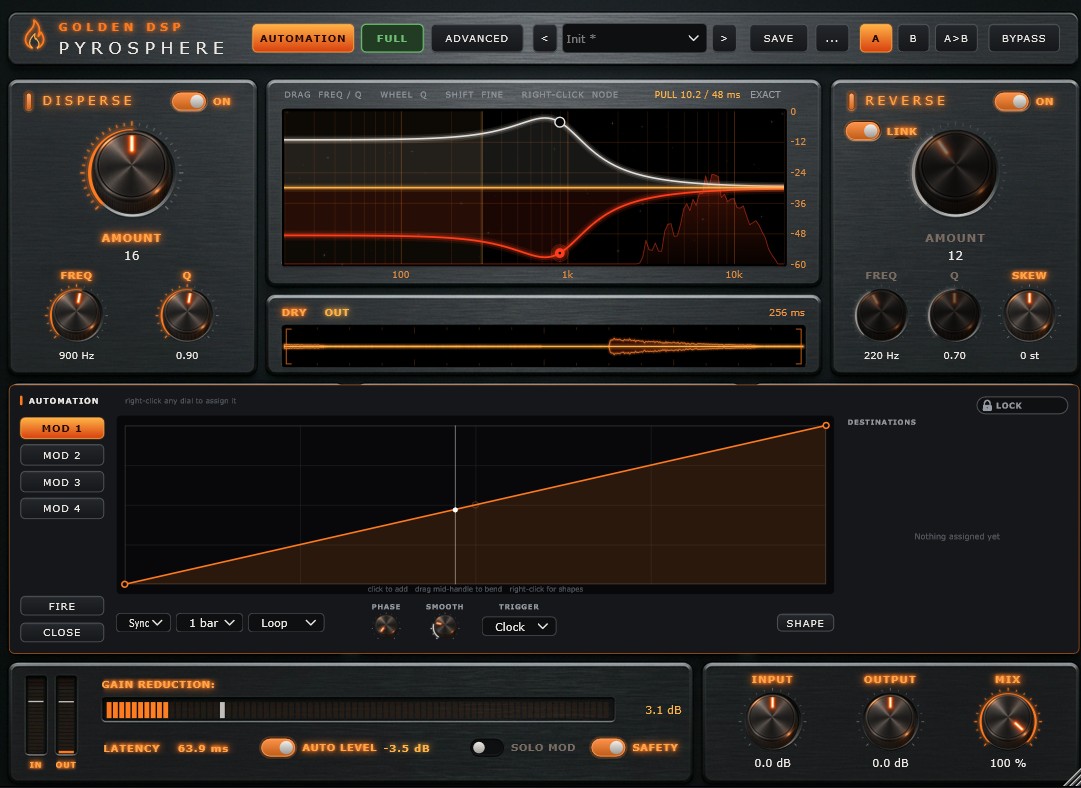This screenshot has width=1081, height=788.
Task: Click the three-dots more options button
Action: click(x=832, y=39)
